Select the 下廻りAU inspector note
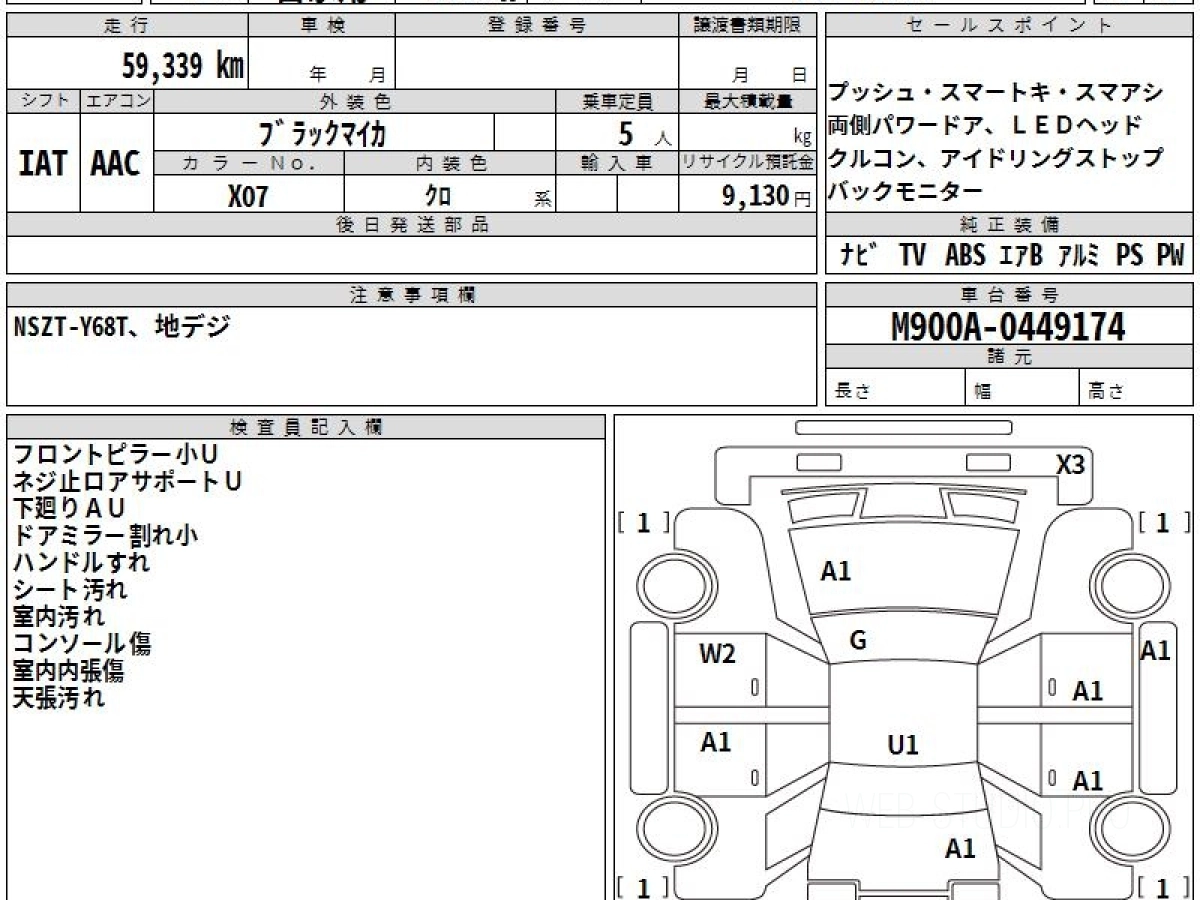Viewport: 1200px width, 900px height. coord(69,509)
